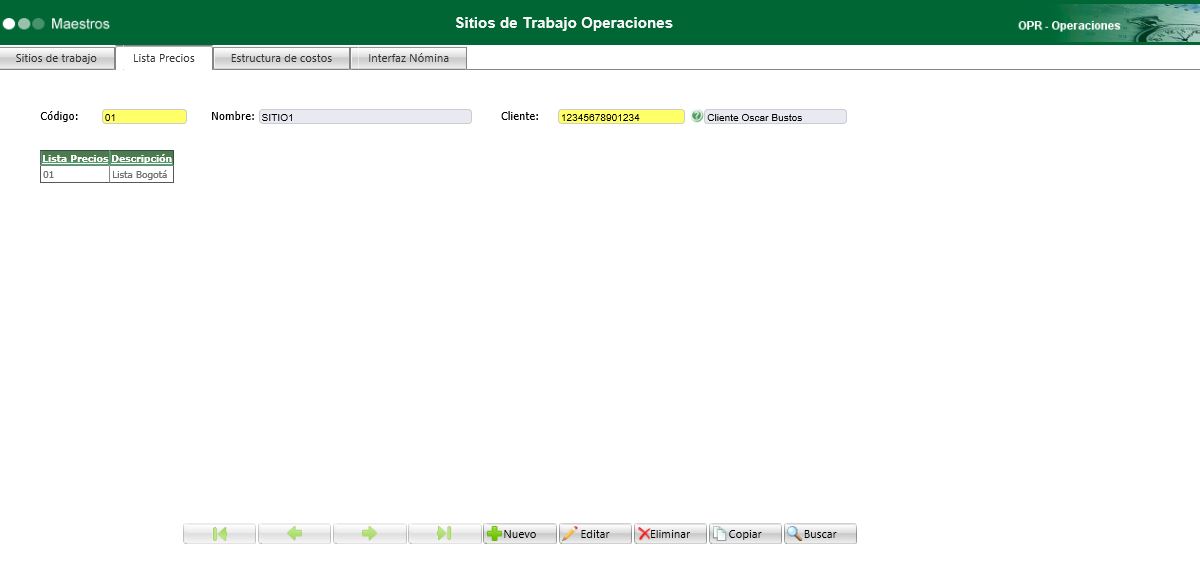Click the Buscar button
Image resolution: width=1200 pixels, height=580 pixels.
(820, 534)
